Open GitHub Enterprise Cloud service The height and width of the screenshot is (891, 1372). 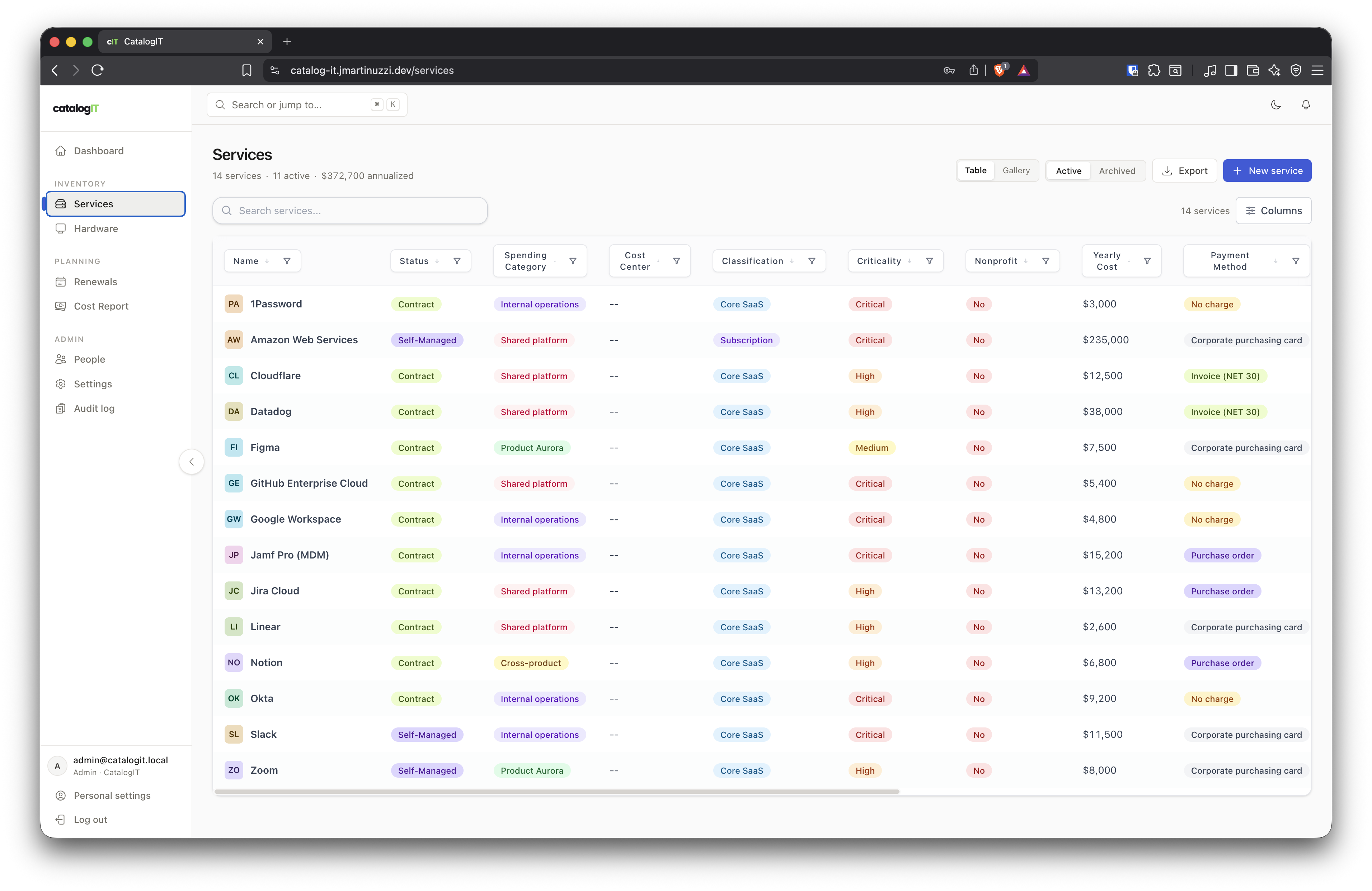click(x=309, y=483)
